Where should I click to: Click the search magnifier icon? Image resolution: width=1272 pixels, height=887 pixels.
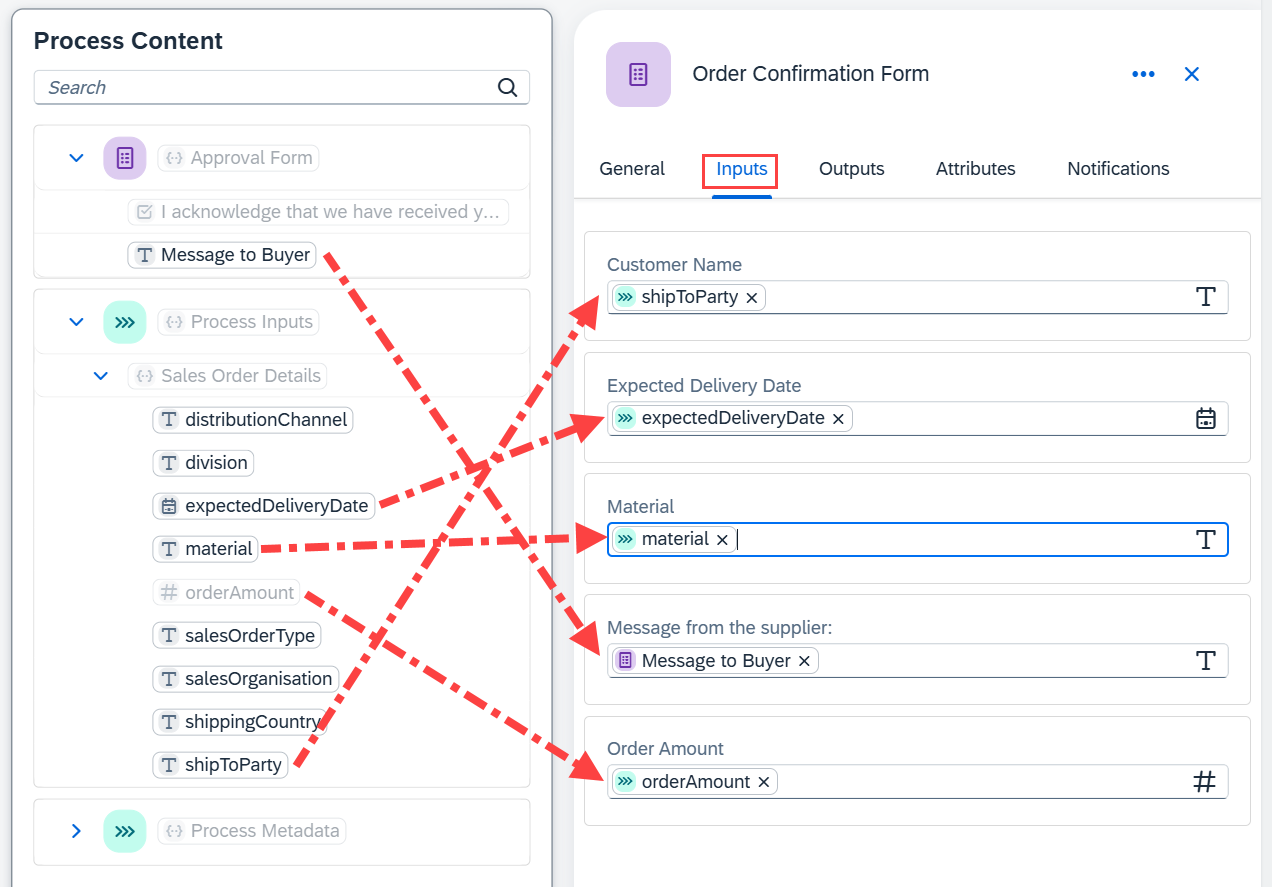508,87
